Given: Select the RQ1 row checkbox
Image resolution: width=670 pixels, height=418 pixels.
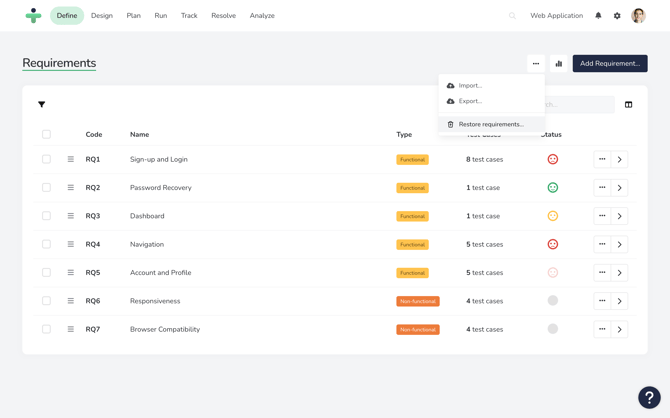Looking at the screenshot, I should (x=46, y=159).
